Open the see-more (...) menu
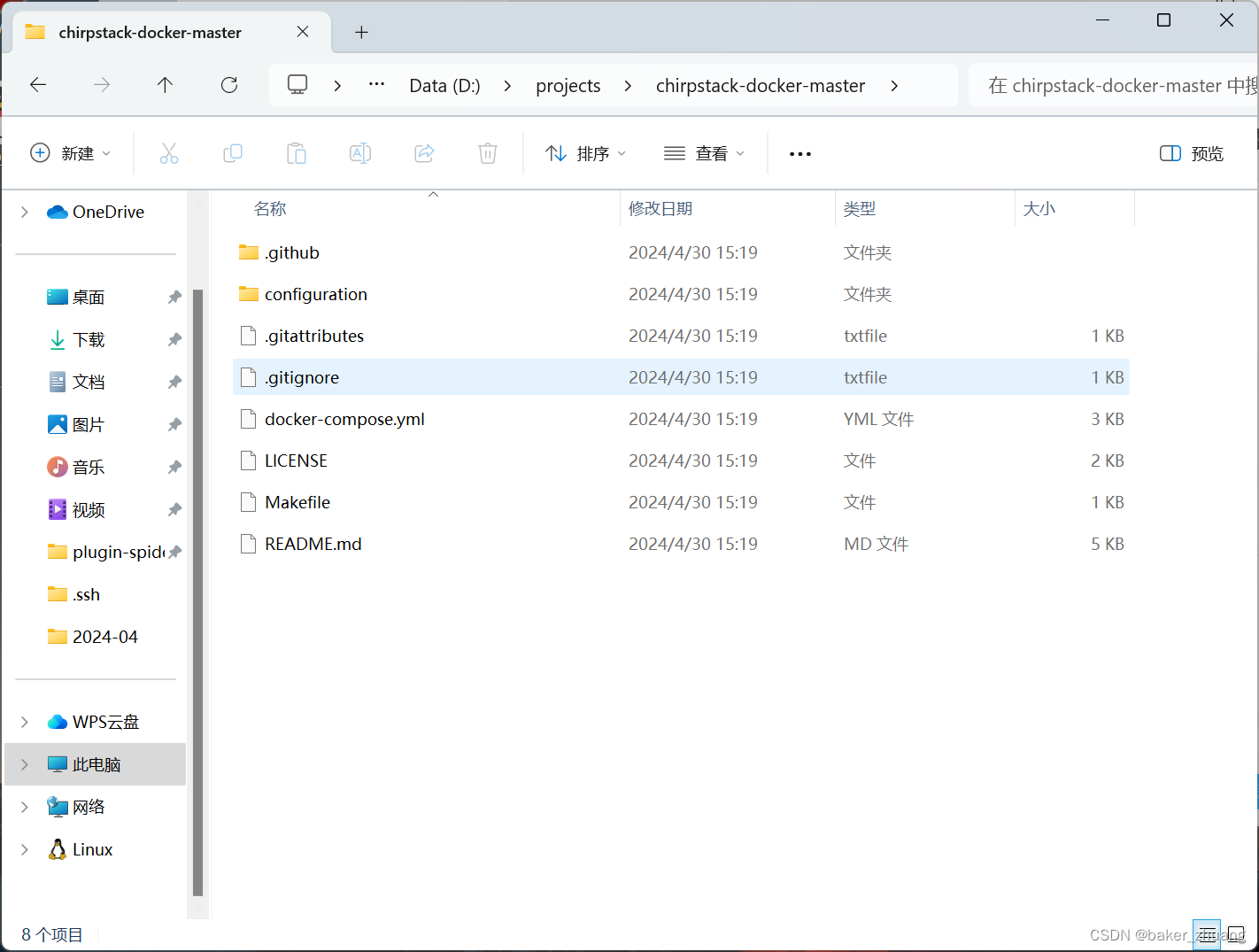This screenshot has height=952, width=1259. (x=799, y=152)
